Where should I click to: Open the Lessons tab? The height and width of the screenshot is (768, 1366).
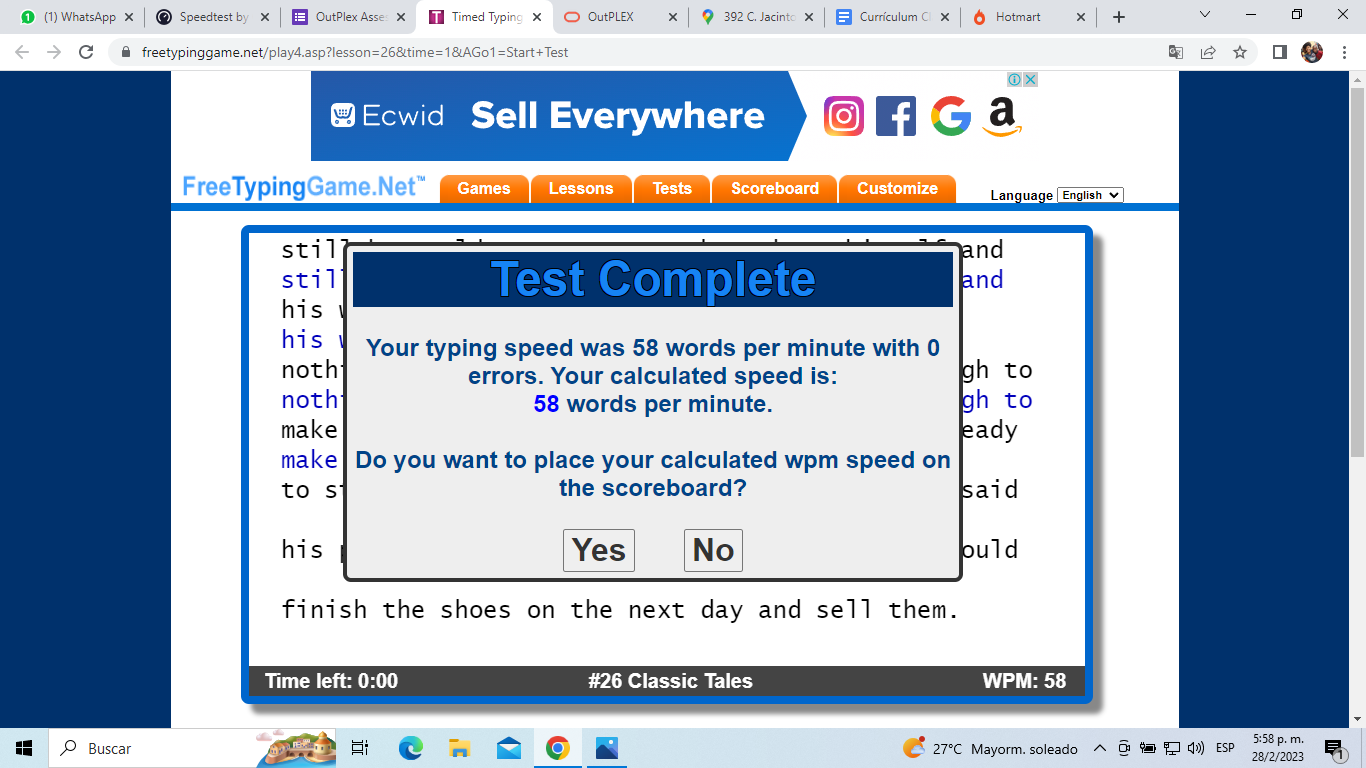pyautogui.click(x=581, y=188)
